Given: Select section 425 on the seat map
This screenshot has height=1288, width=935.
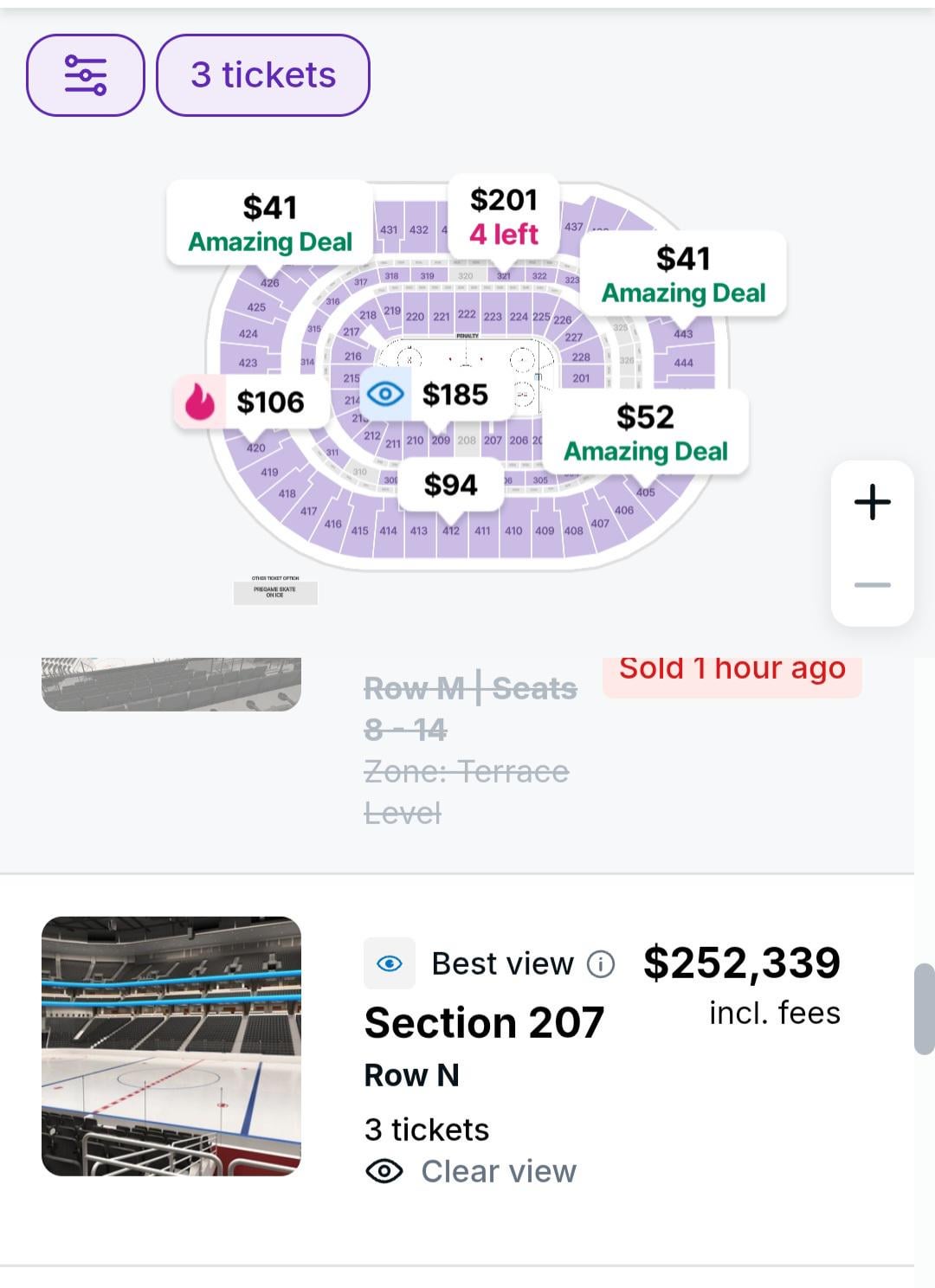Looking at the screenshot, I should click(256, 307).
